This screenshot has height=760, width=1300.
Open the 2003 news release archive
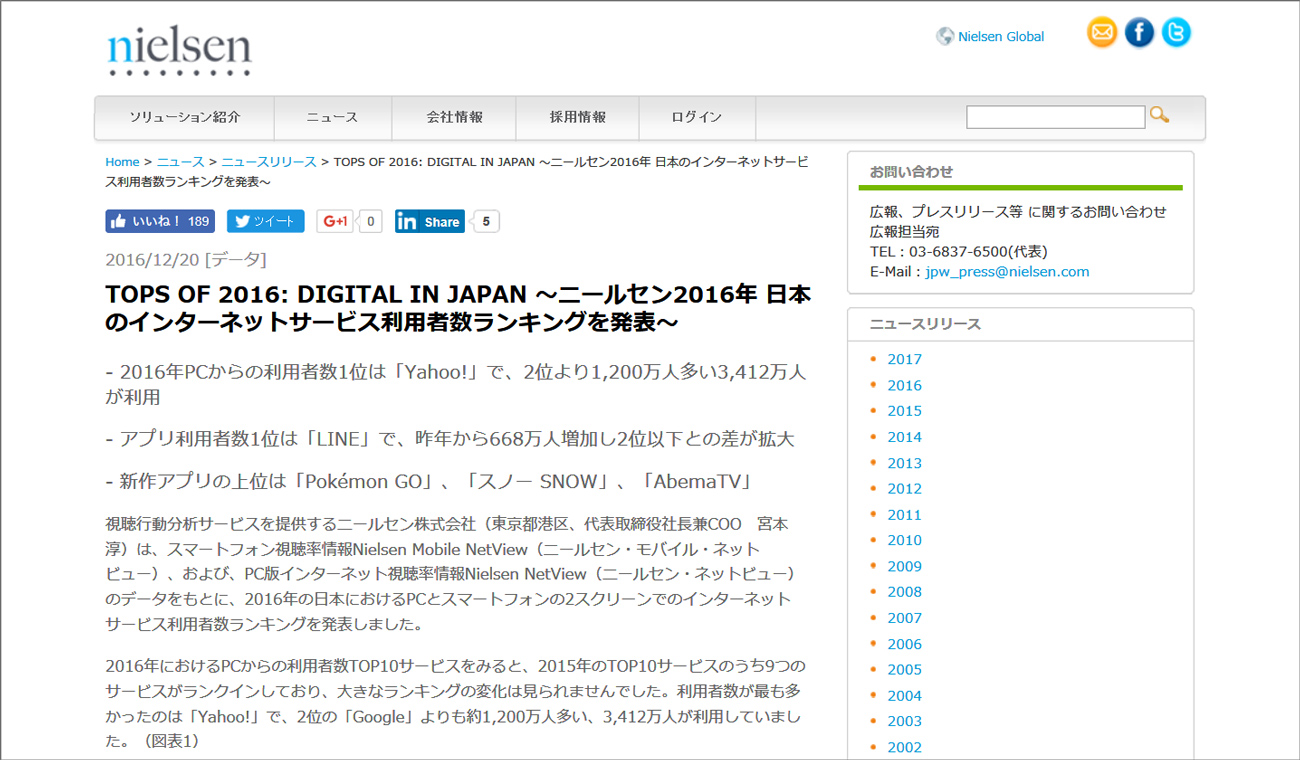coord(904,721)
